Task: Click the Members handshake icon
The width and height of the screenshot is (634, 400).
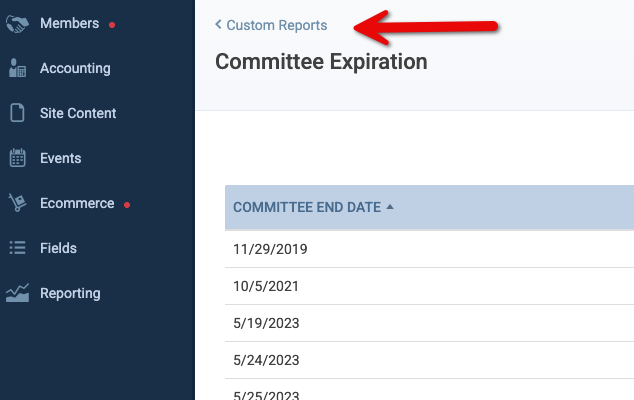Action: tap(17, 24)
